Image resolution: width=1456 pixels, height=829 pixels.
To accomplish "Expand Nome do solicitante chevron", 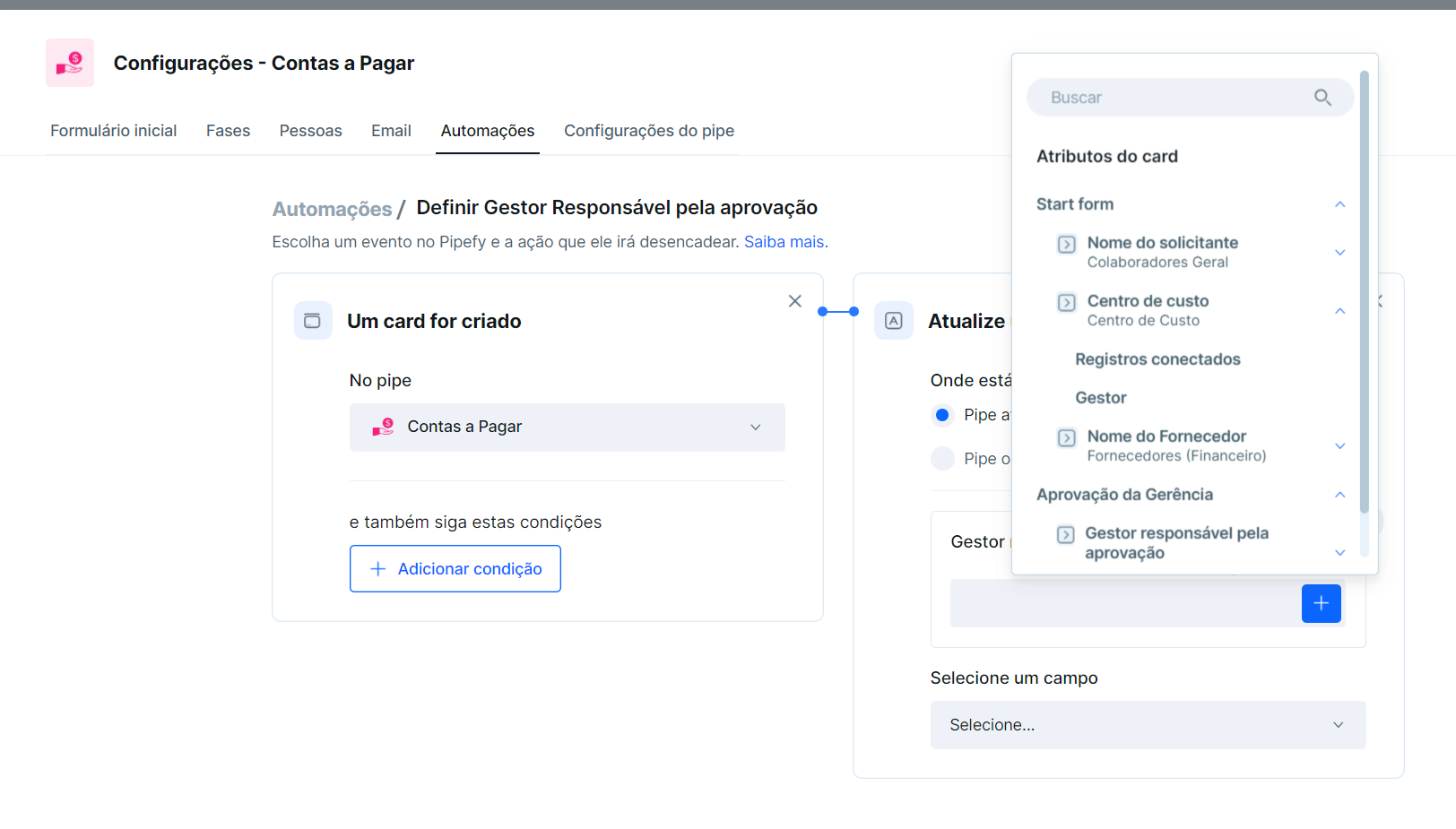I will click(1339, 253).
